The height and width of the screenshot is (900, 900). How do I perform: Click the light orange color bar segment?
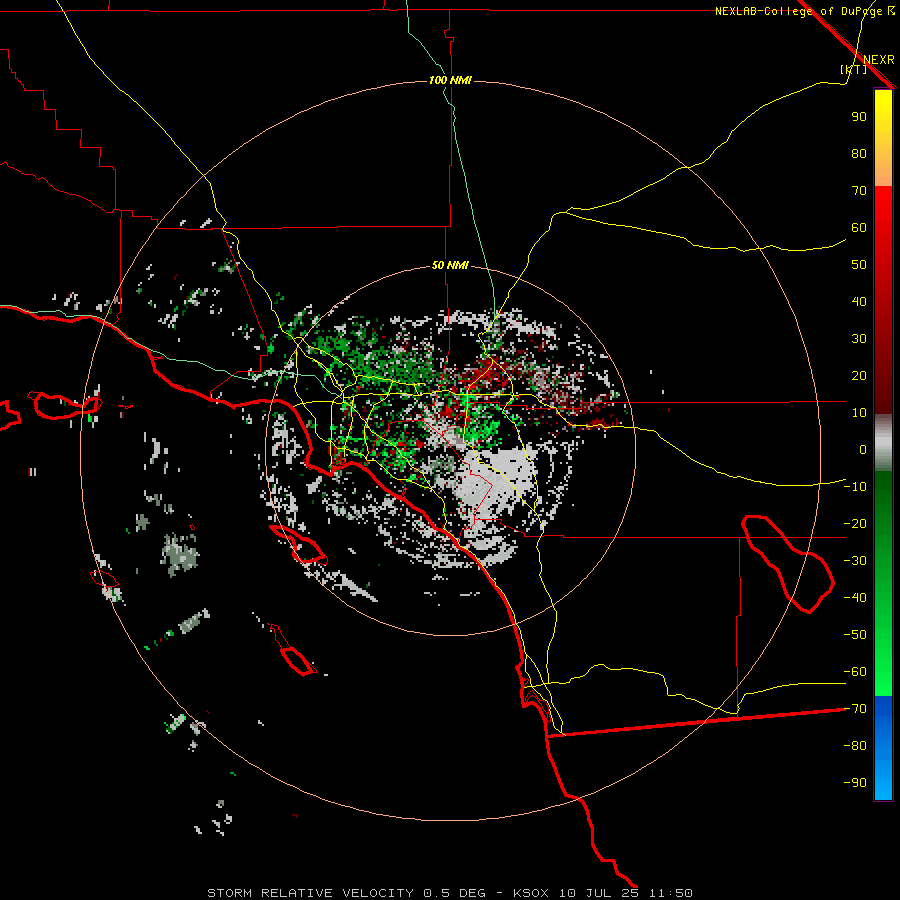coord(883,175)
